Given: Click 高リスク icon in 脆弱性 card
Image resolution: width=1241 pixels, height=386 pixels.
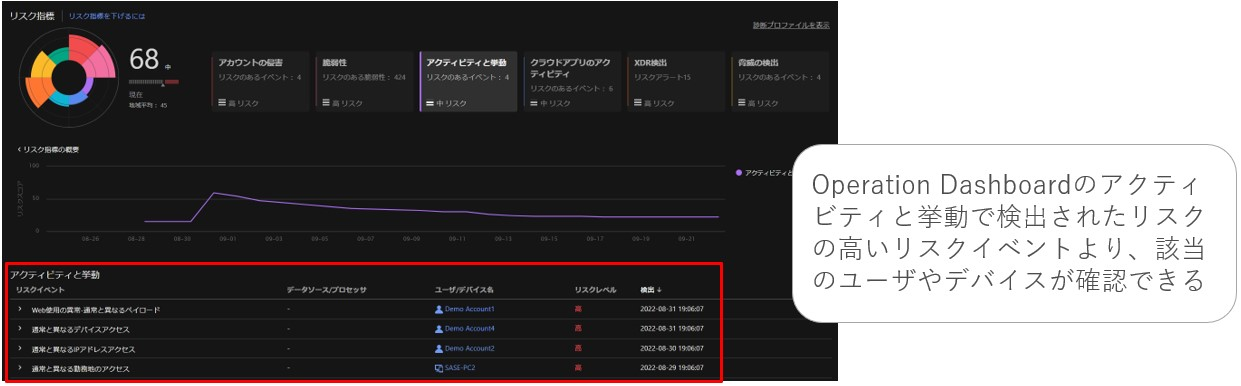Looking at the screenshot, I should 325,103.
